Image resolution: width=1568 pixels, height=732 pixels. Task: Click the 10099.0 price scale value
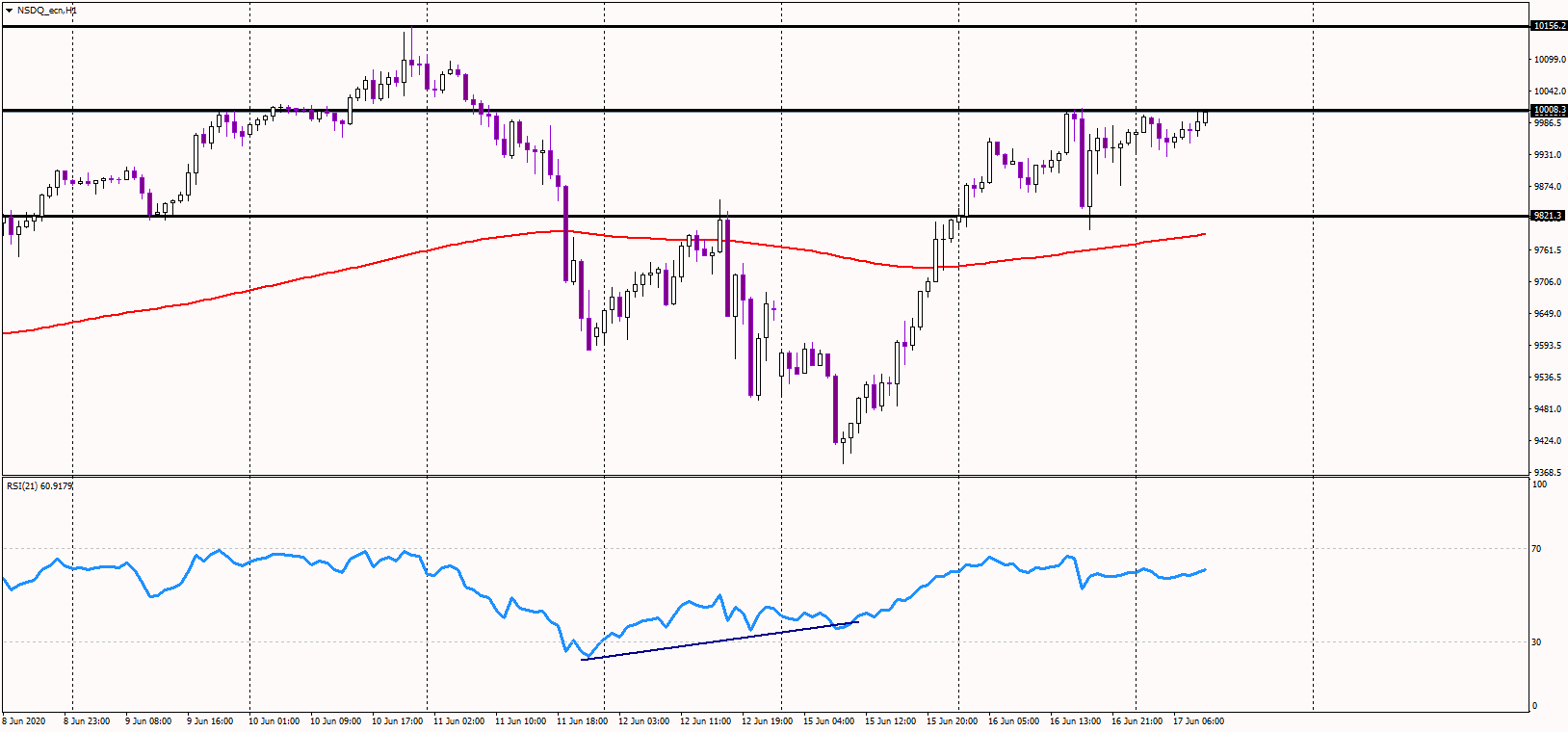(1549, 60)
